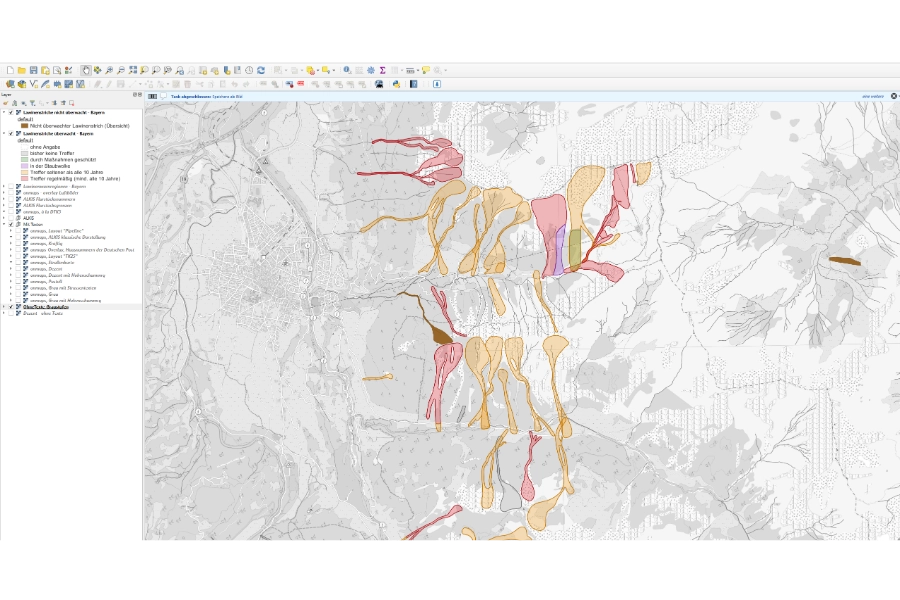Enable the onmaps, Pastell layer checkbox
Image resolution: width=900 pixels, height=600 pixels.
pyautogui.click(x=18, y=282)
